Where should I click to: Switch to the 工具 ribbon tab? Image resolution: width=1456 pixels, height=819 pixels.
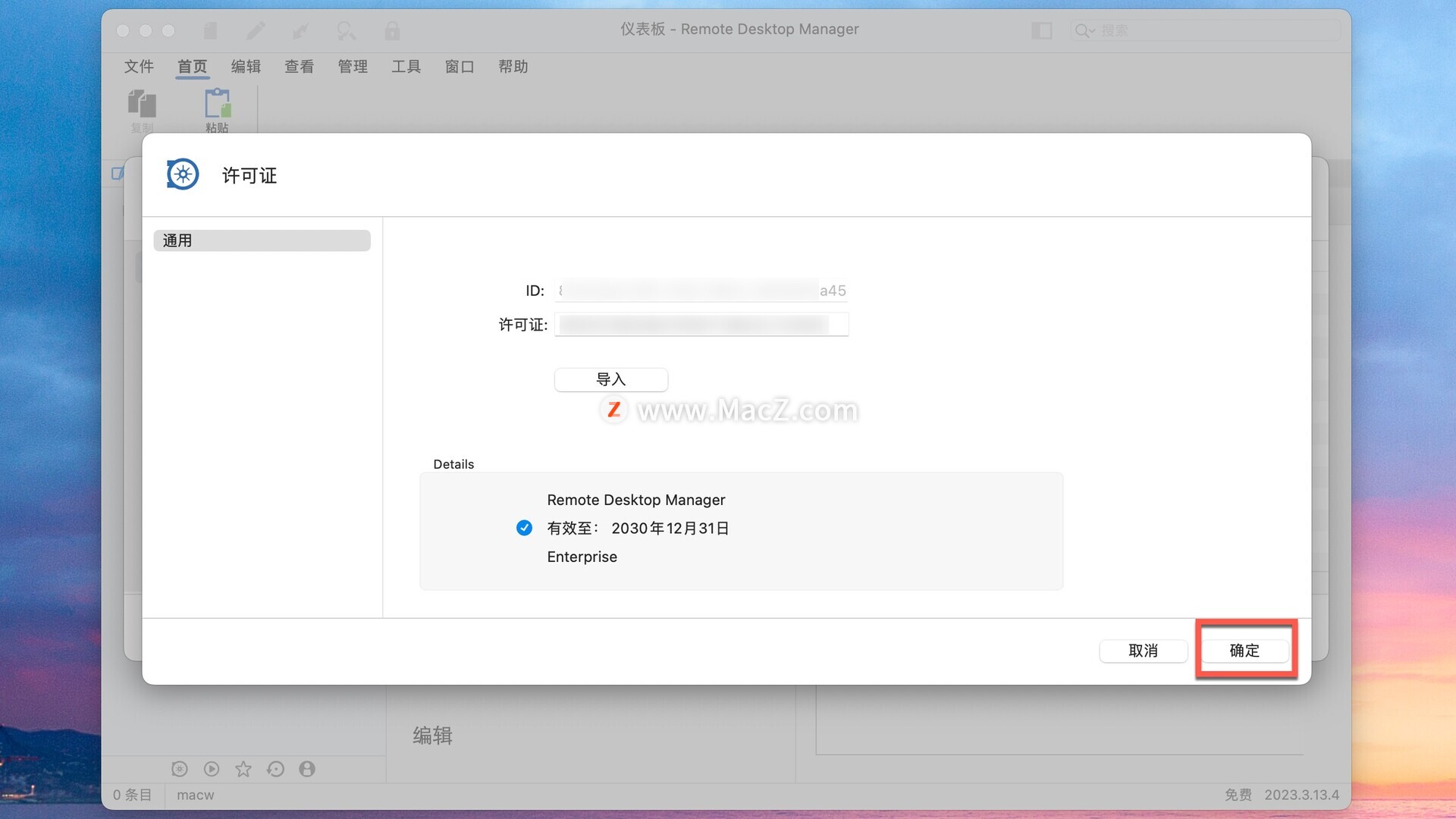[x=406, y=67]
